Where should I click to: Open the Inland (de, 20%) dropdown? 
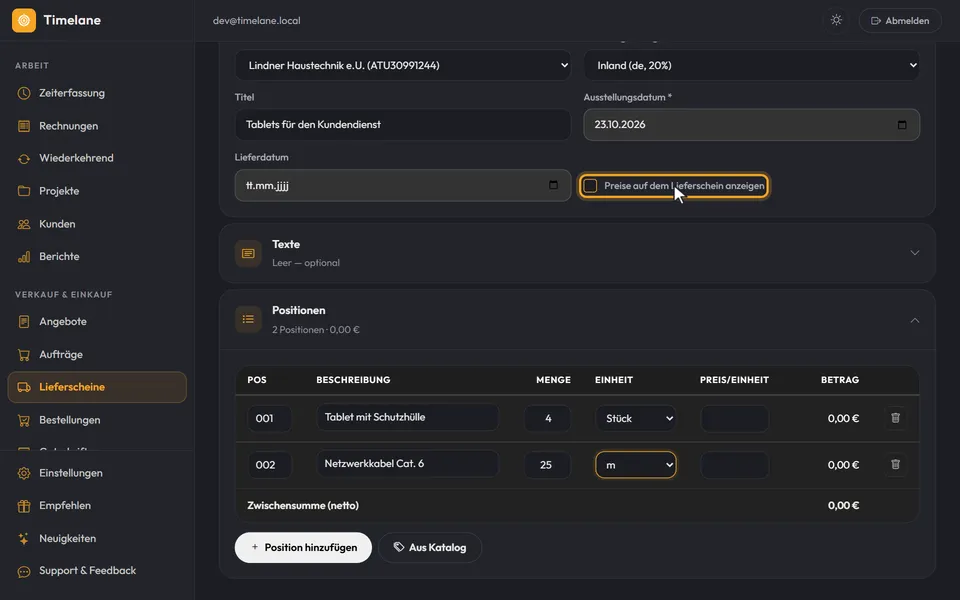(x=752, y=65)
